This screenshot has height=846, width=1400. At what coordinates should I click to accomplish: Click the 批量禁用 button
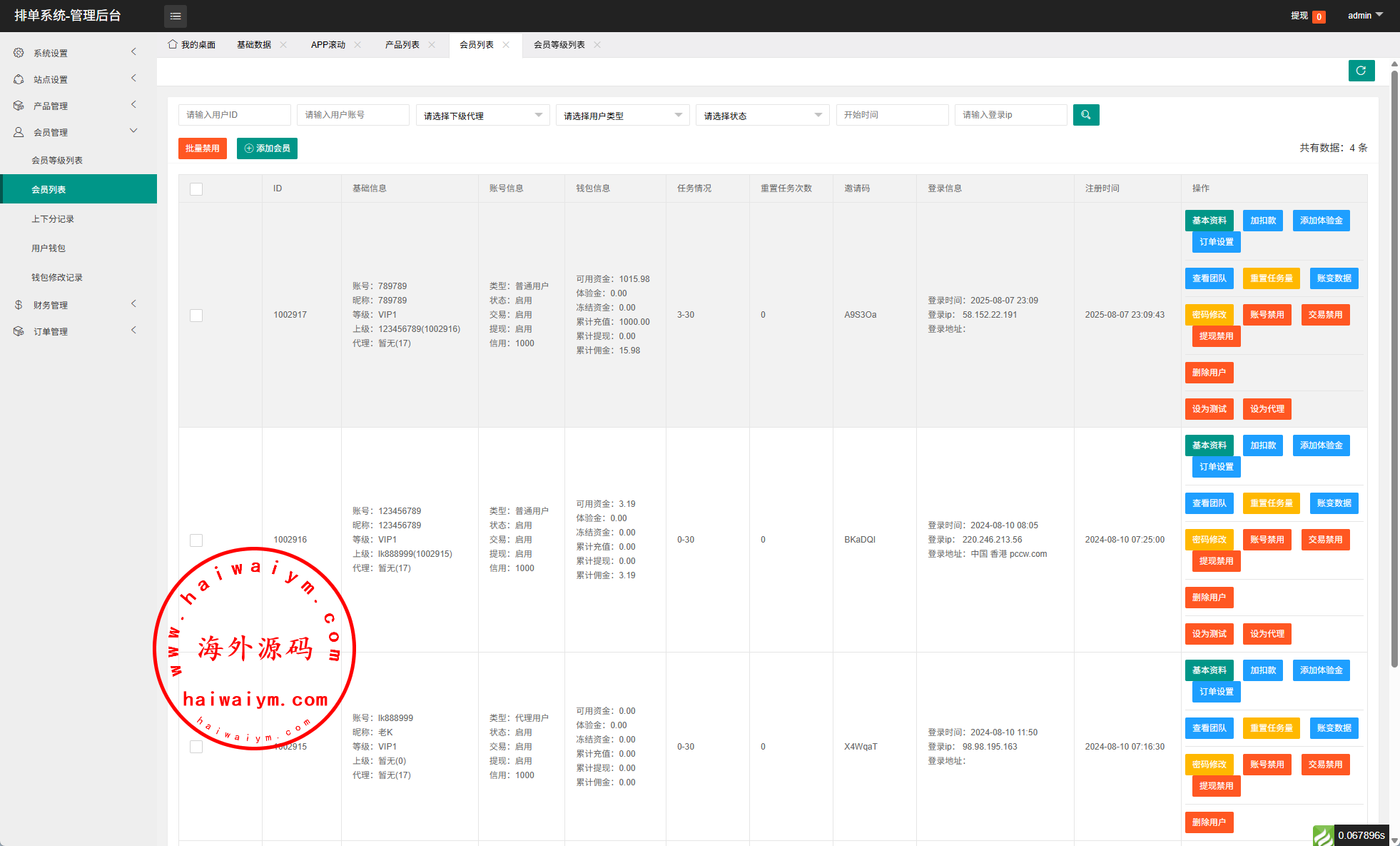point(202,148)
